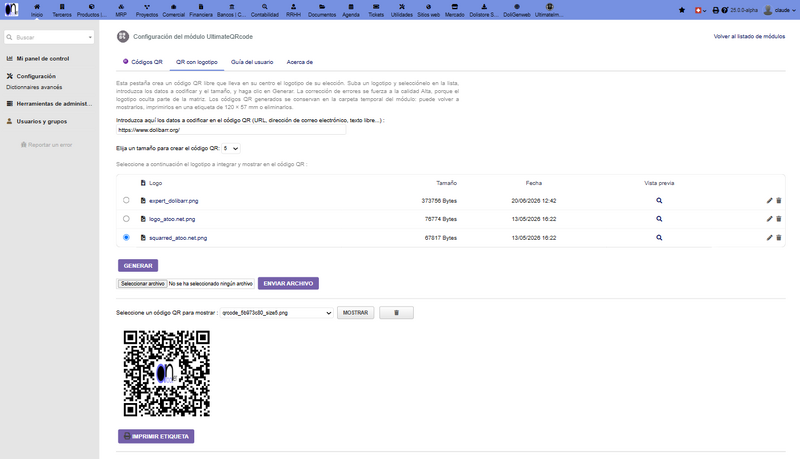Click the Seleccionar archivo button
Image resolution: width=800 pixels, height=459 pixels.
click(142, 284)
